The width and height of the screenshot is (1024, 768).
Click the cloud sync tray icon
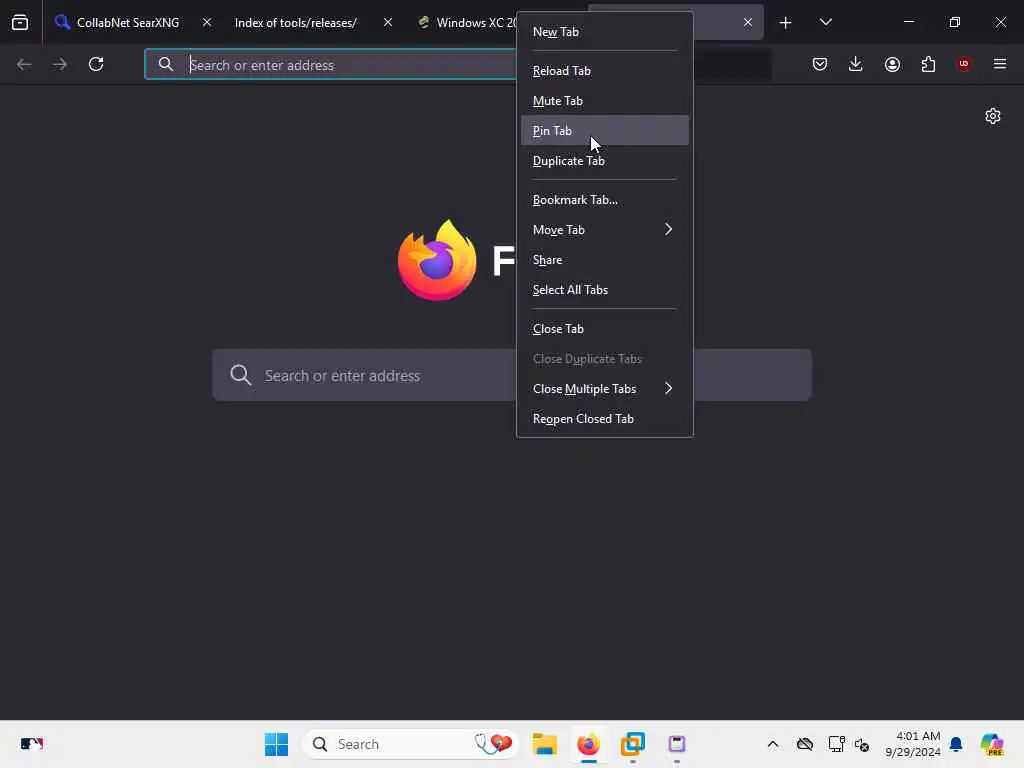[x=805, y=744]
